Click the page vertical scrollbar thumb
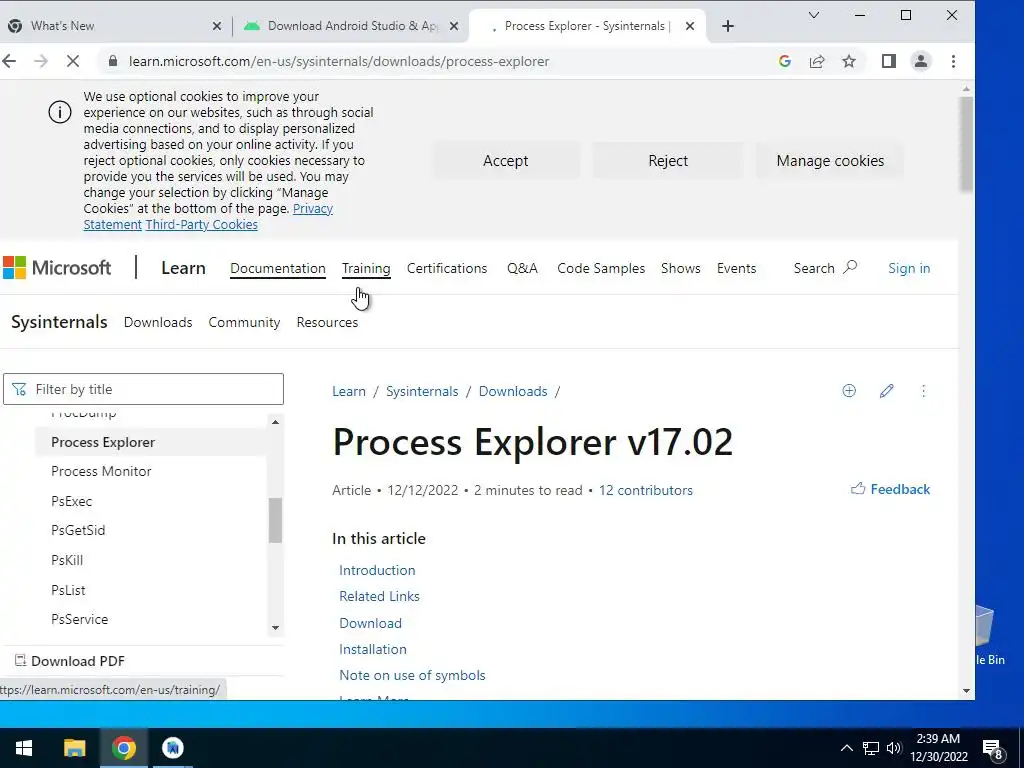The width and height of the screenshot is (1024, 768). (966, 144)
